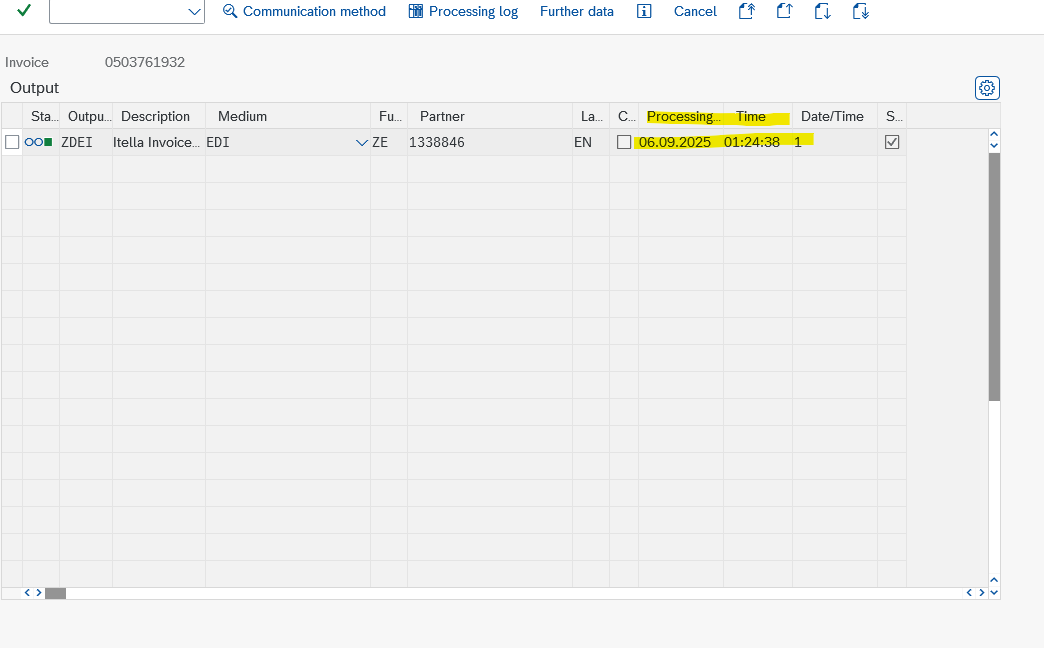The width and height of the screenshot is (1044, 648).
Task: Click the green checkmark Enter icon
Action: 24,11
